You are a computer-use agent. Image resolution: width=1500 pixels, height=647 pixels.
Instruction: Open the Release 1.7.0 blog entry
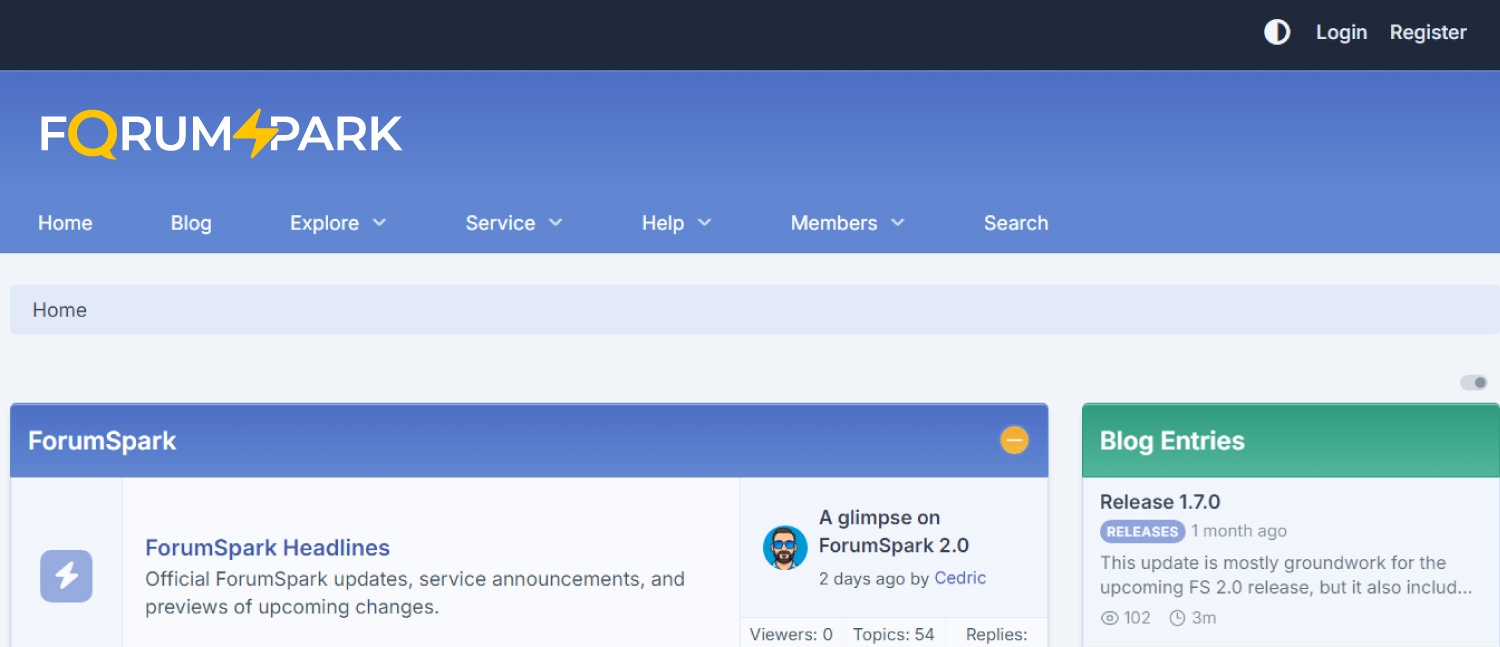pos(1160,502)
